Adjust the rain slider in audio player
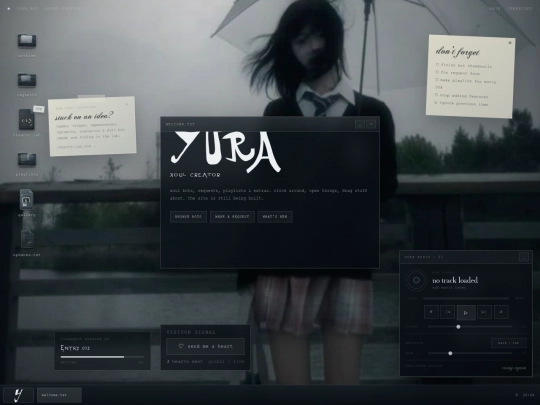 click(x=470, y=353)
